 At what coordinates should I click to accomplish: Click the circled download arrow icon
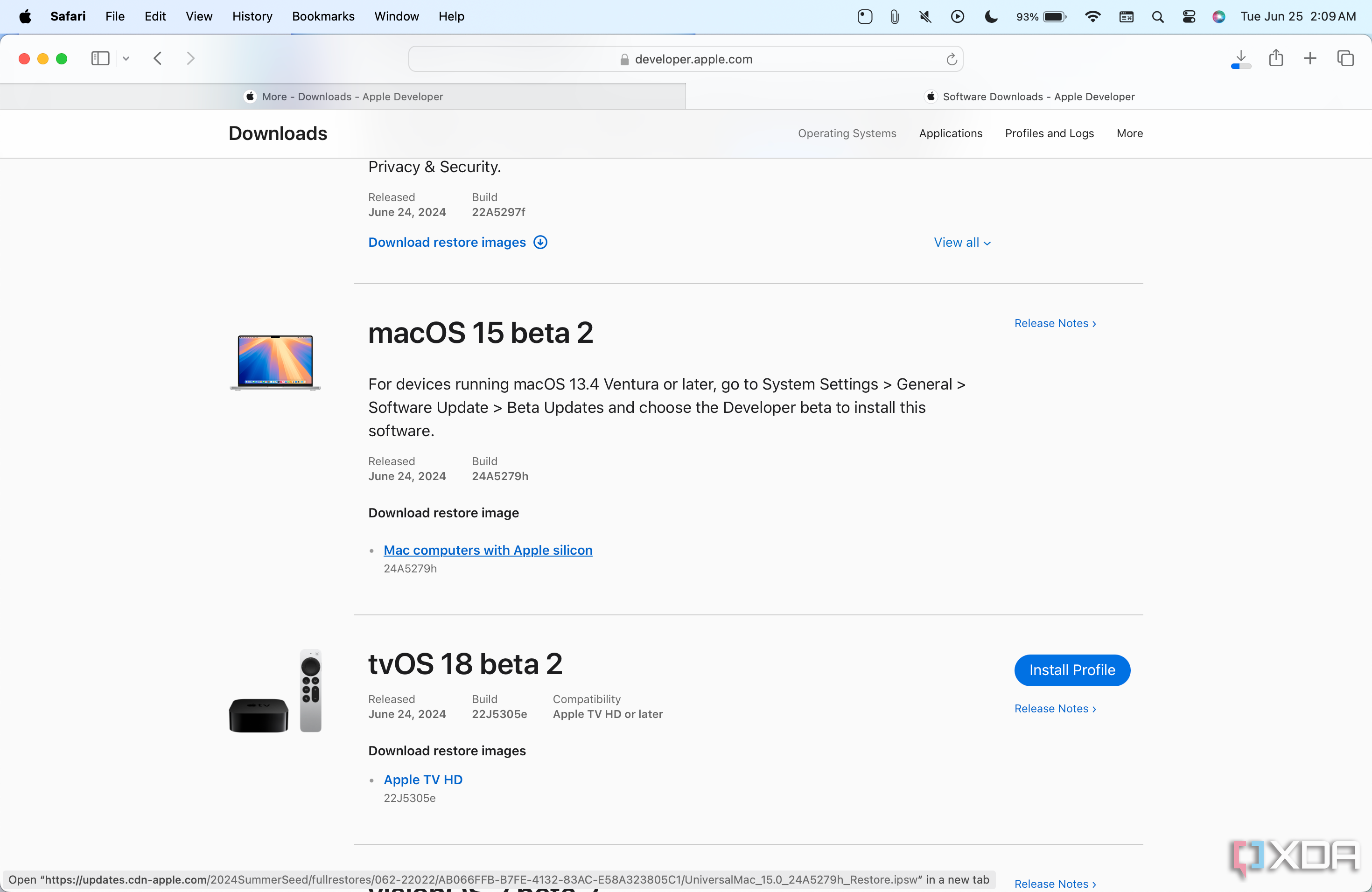540,242
